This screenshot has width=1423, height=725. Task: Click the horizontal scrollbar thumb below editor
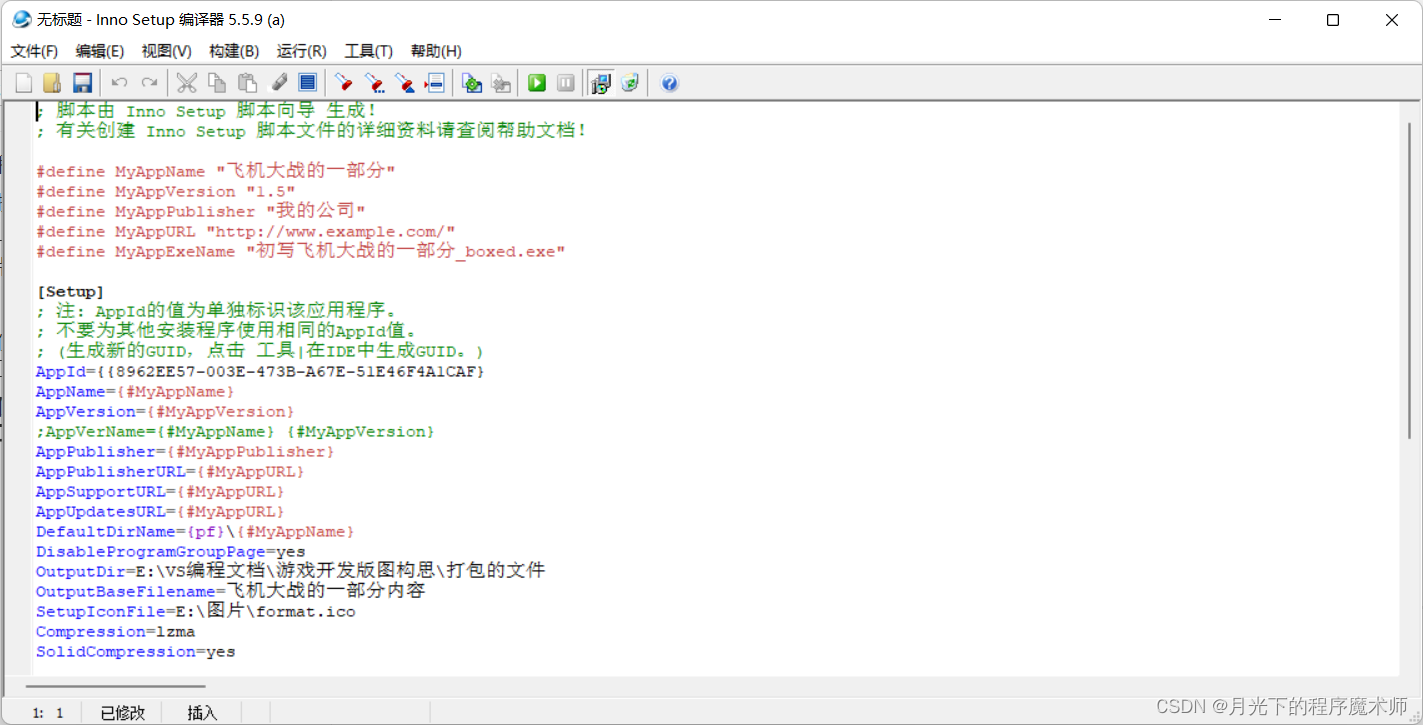coord(115,686)
